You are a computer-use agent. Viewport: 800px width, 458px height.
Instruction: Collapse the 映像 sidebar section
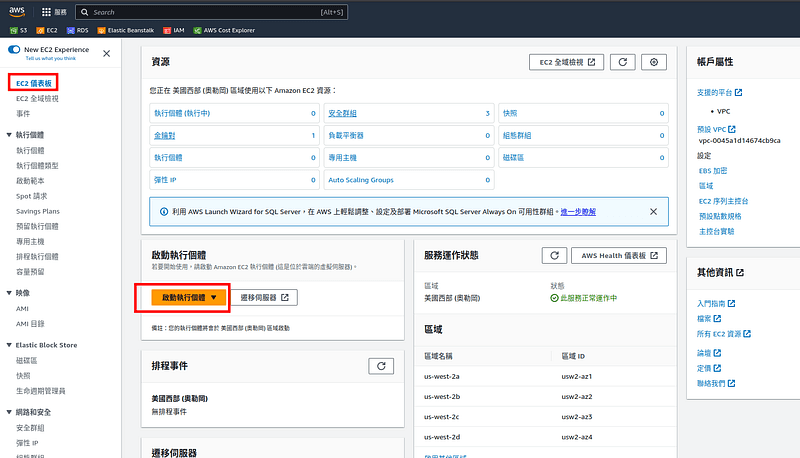(x=9, y=293)
